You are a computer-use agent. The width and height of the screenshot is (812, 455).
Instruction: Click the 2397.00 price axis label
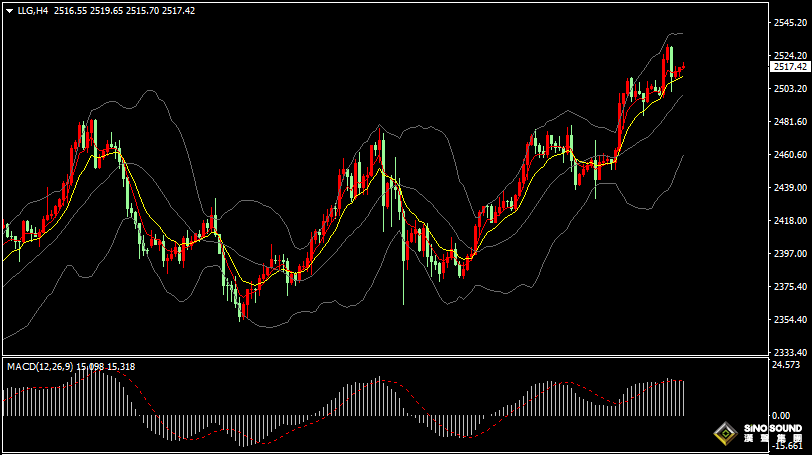click(x=790, y=254)
